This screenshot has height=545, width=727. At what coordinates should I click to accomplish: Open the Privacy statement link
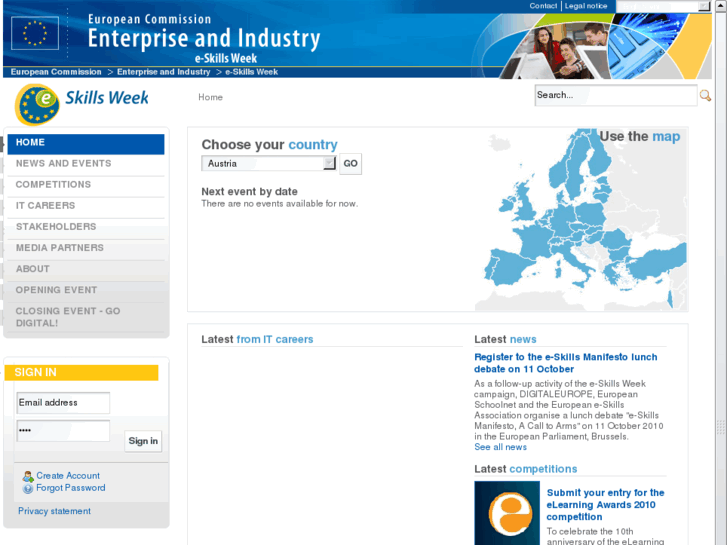[54, 511]
